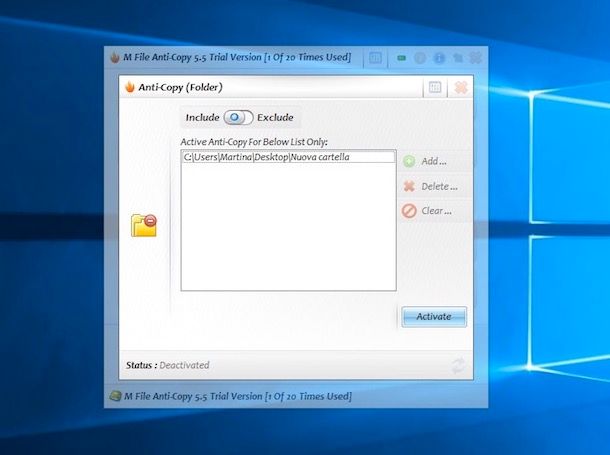Open the grid icon in Anti-Copy (Folder) header

click(435, 87)
